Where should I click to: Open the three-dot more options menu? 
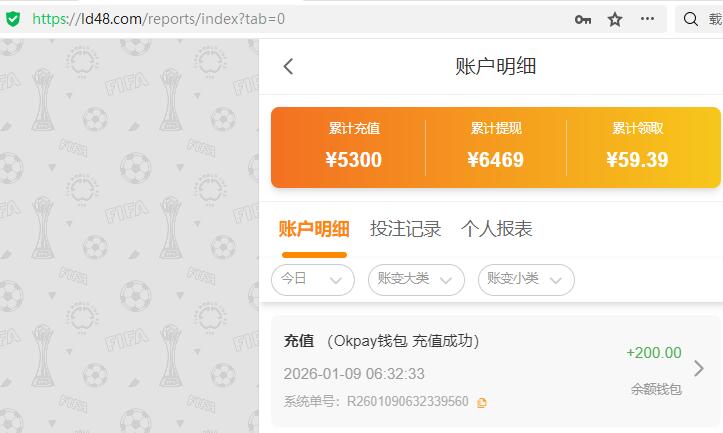point(647,19)
